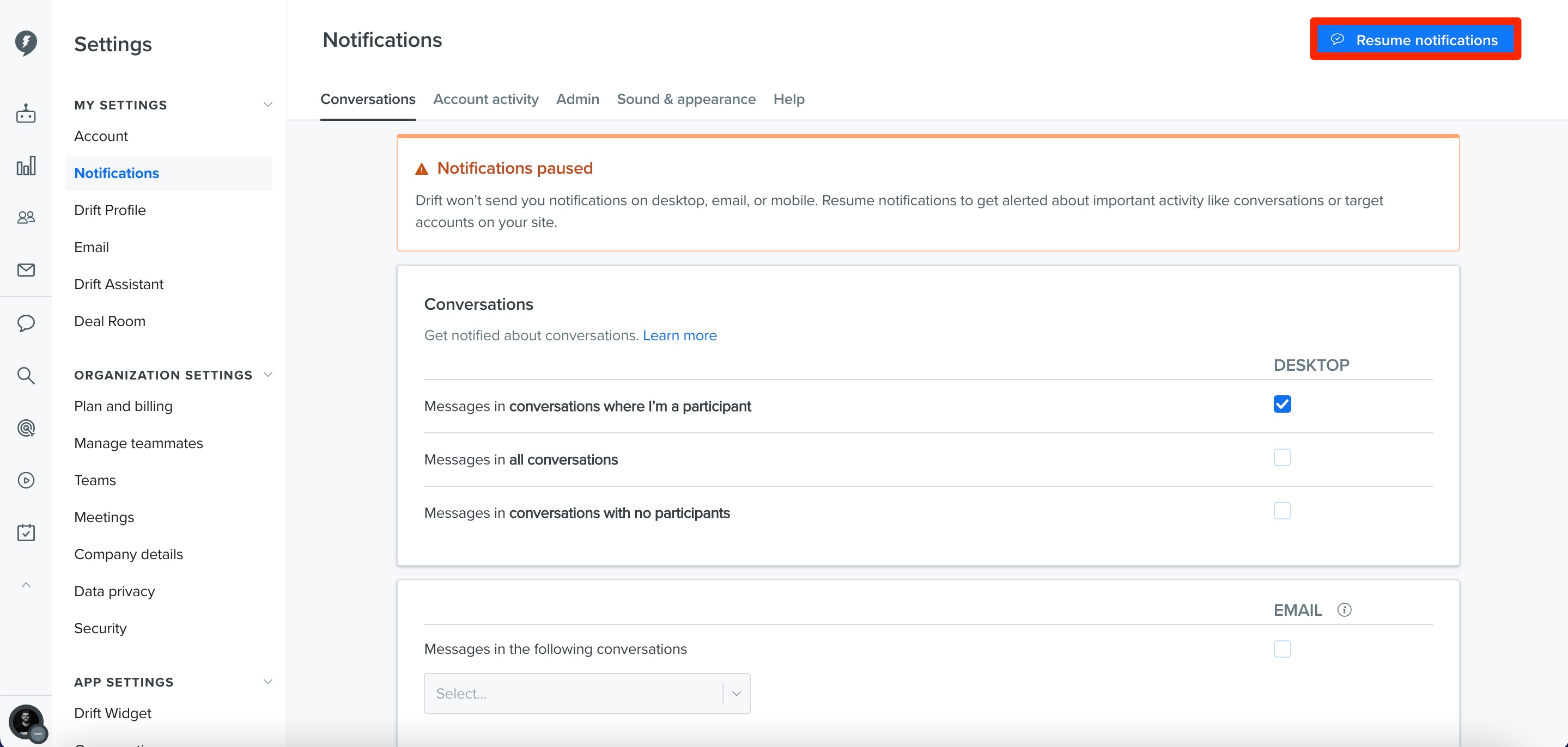Open the conversations chat bubble icon
Viewport: 1568px width, 747px height.
[26, 323]
